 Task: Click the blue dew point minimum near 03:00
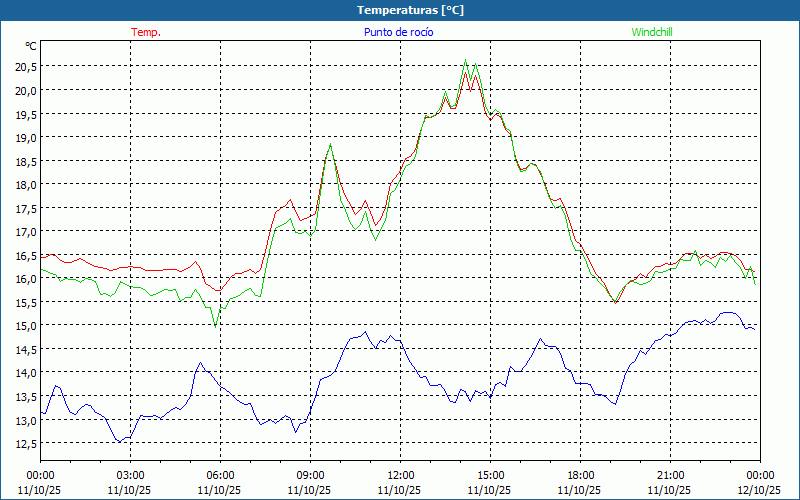[x=119, y=441]
